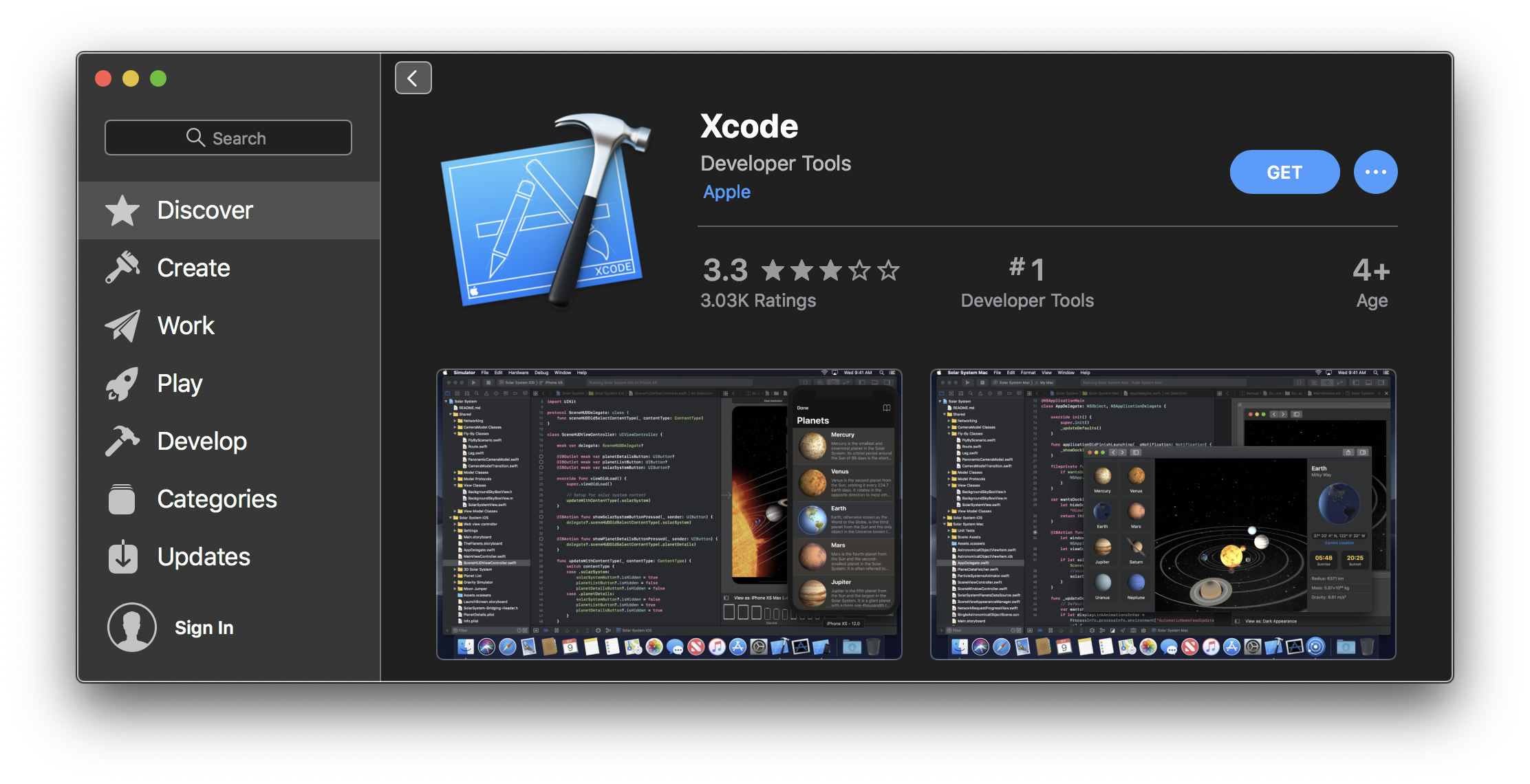Open Play via the rocket icon
Viewport: 1530px width, 784px height.
tap(122, 383)
